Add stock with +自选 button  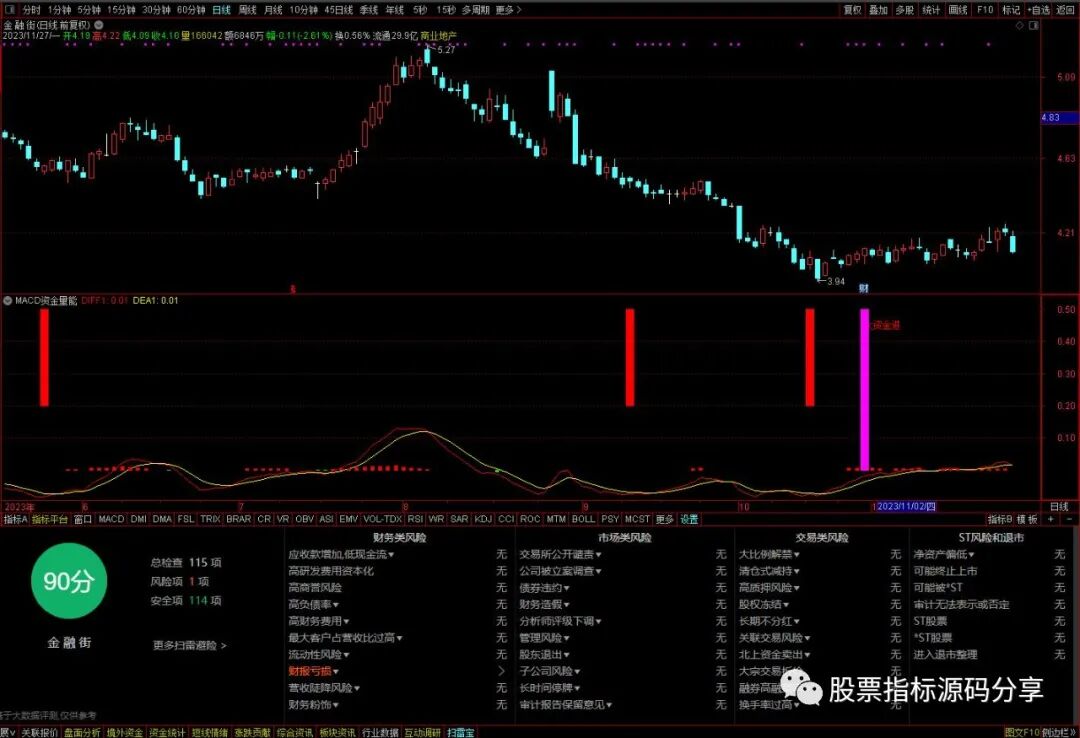click(1038, 10)
